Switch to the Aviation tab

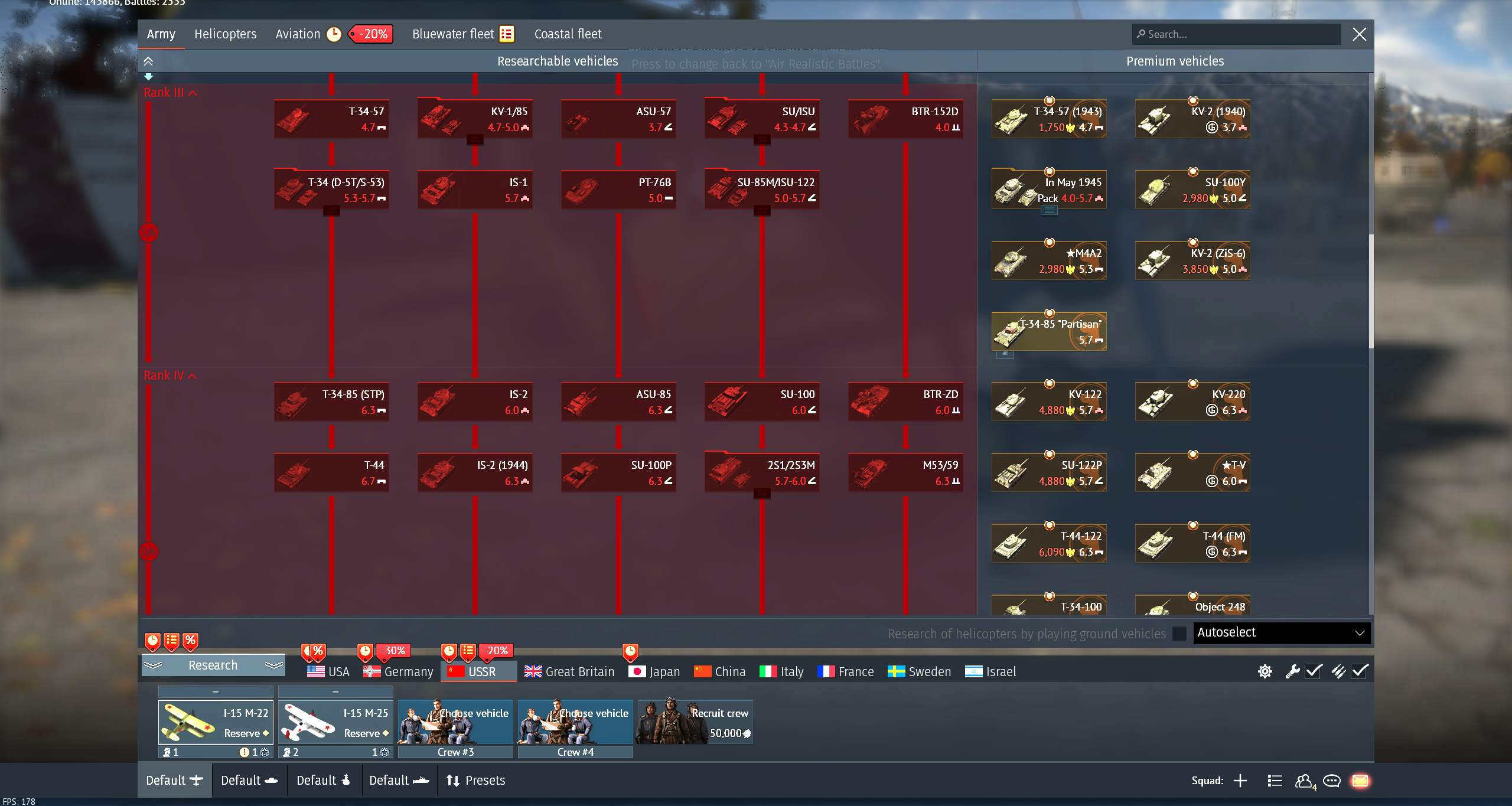(298, 34)
